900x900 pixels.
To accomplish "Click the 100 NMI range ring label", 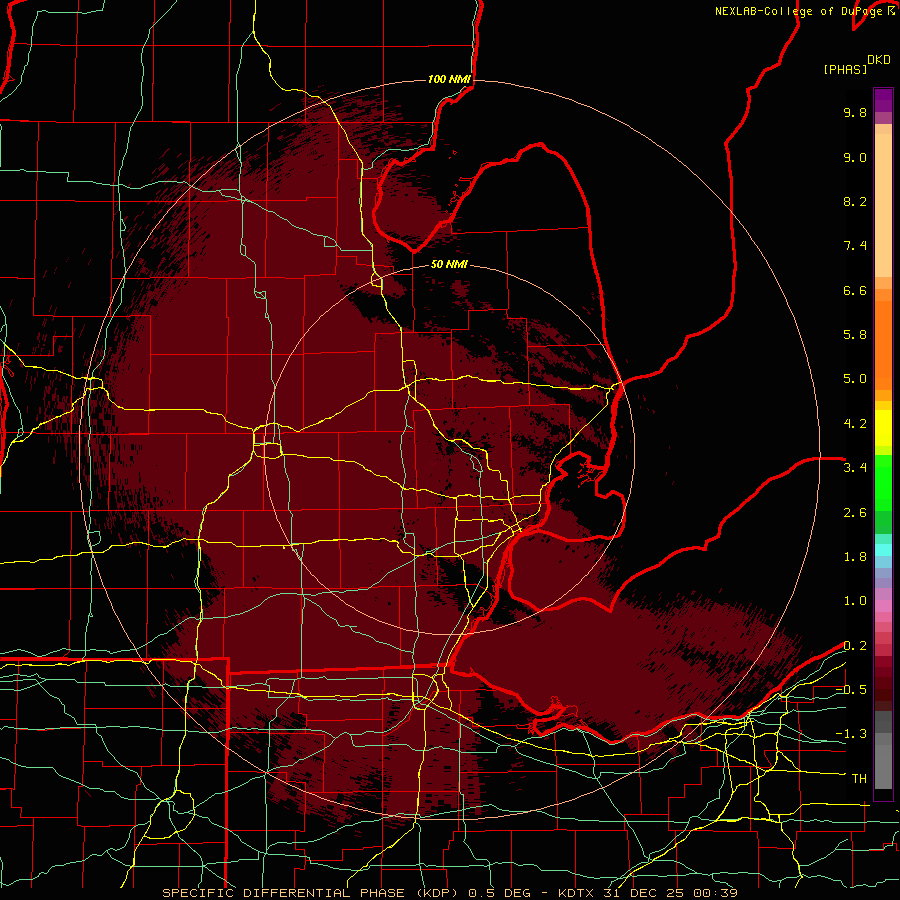I will point(449,79).
